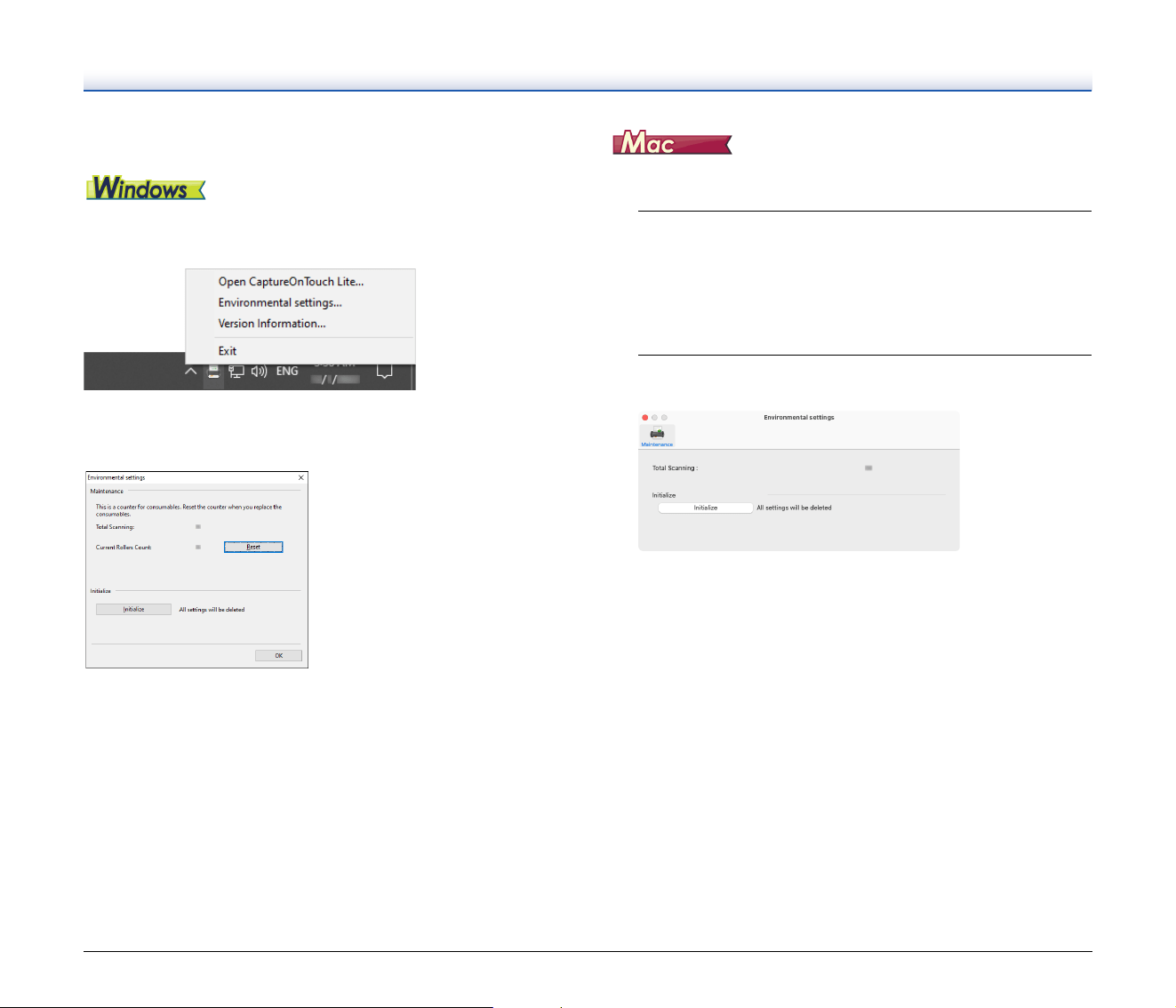Viewport: 1176px width, 1008px height.
Task: Click the ENG language indicator in the taskbar
Action: [x=287, y=372]
